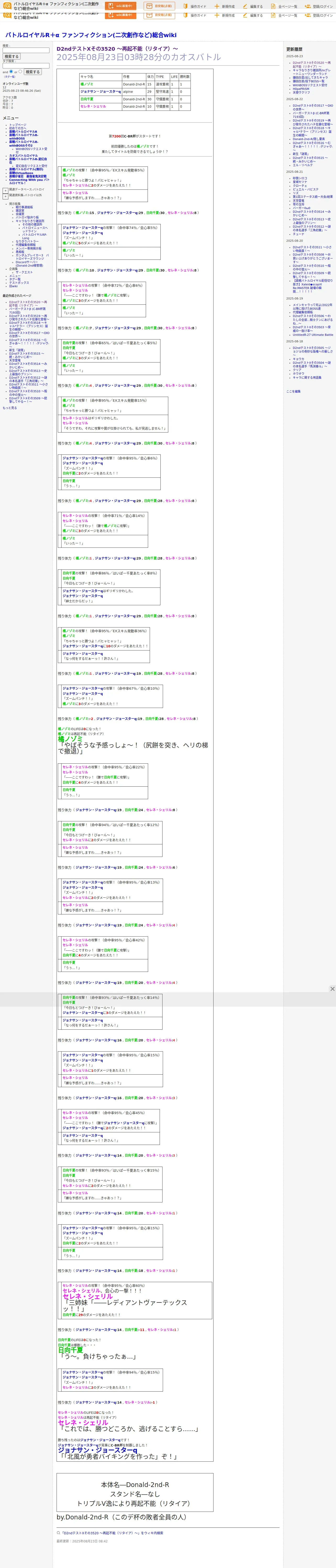Click the magnifier icon beside the ウィキ内検索 link

pyautogui.click(x=59, y=1533)
